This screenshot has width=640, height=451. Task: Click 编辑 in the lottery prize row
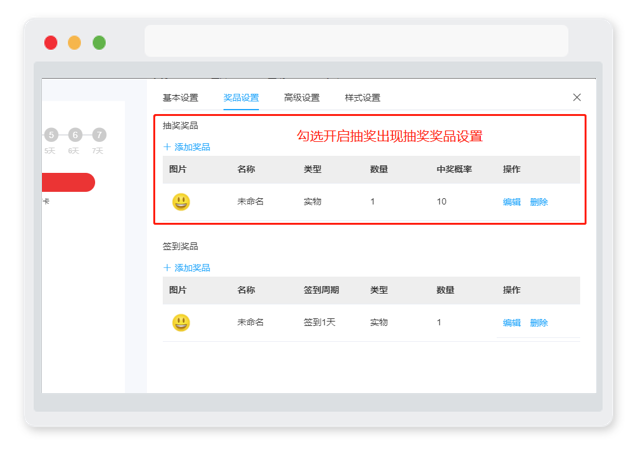click(x=511, y=202)
